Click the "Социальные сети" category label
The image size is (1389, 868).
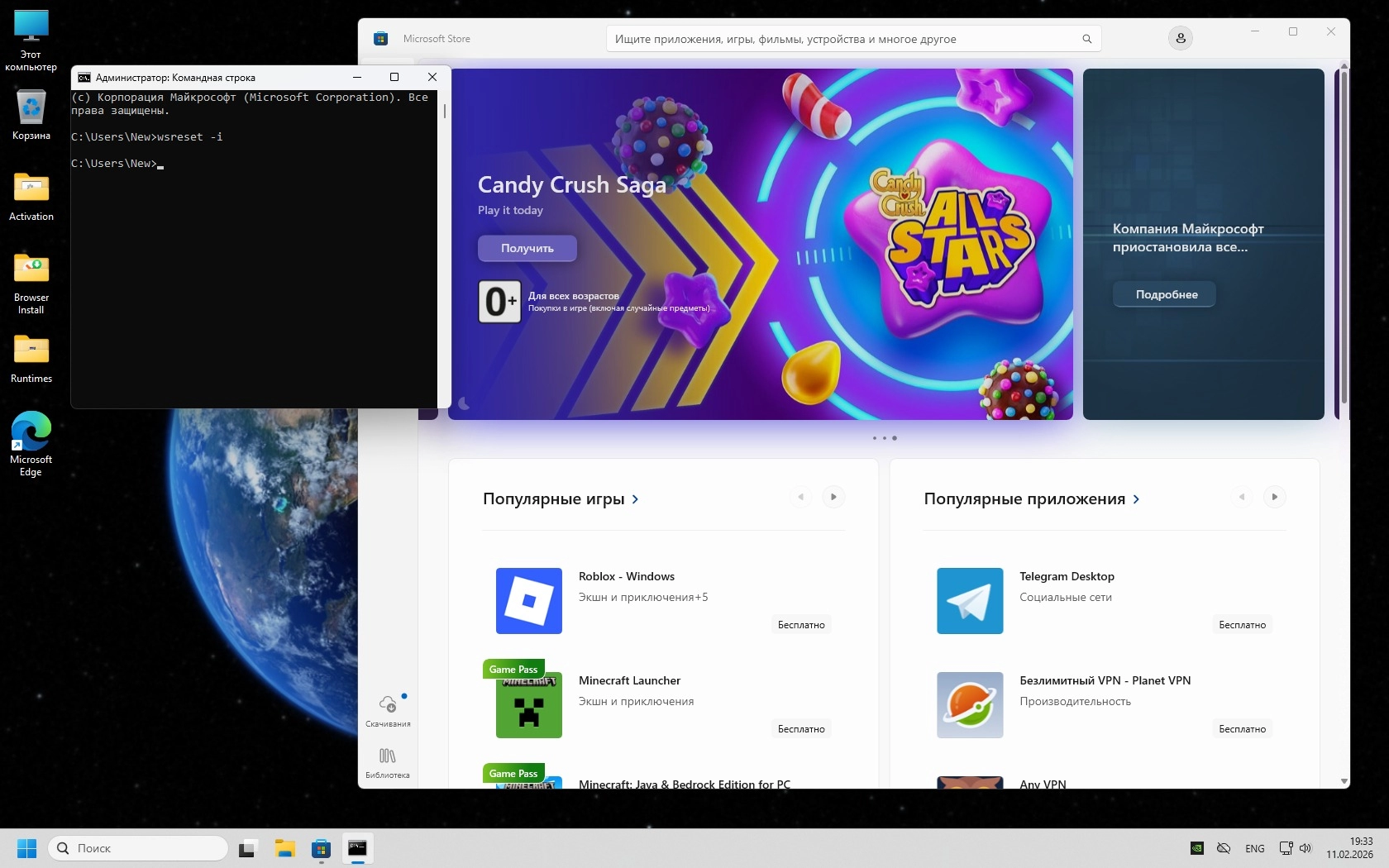tap(1066, 597)
